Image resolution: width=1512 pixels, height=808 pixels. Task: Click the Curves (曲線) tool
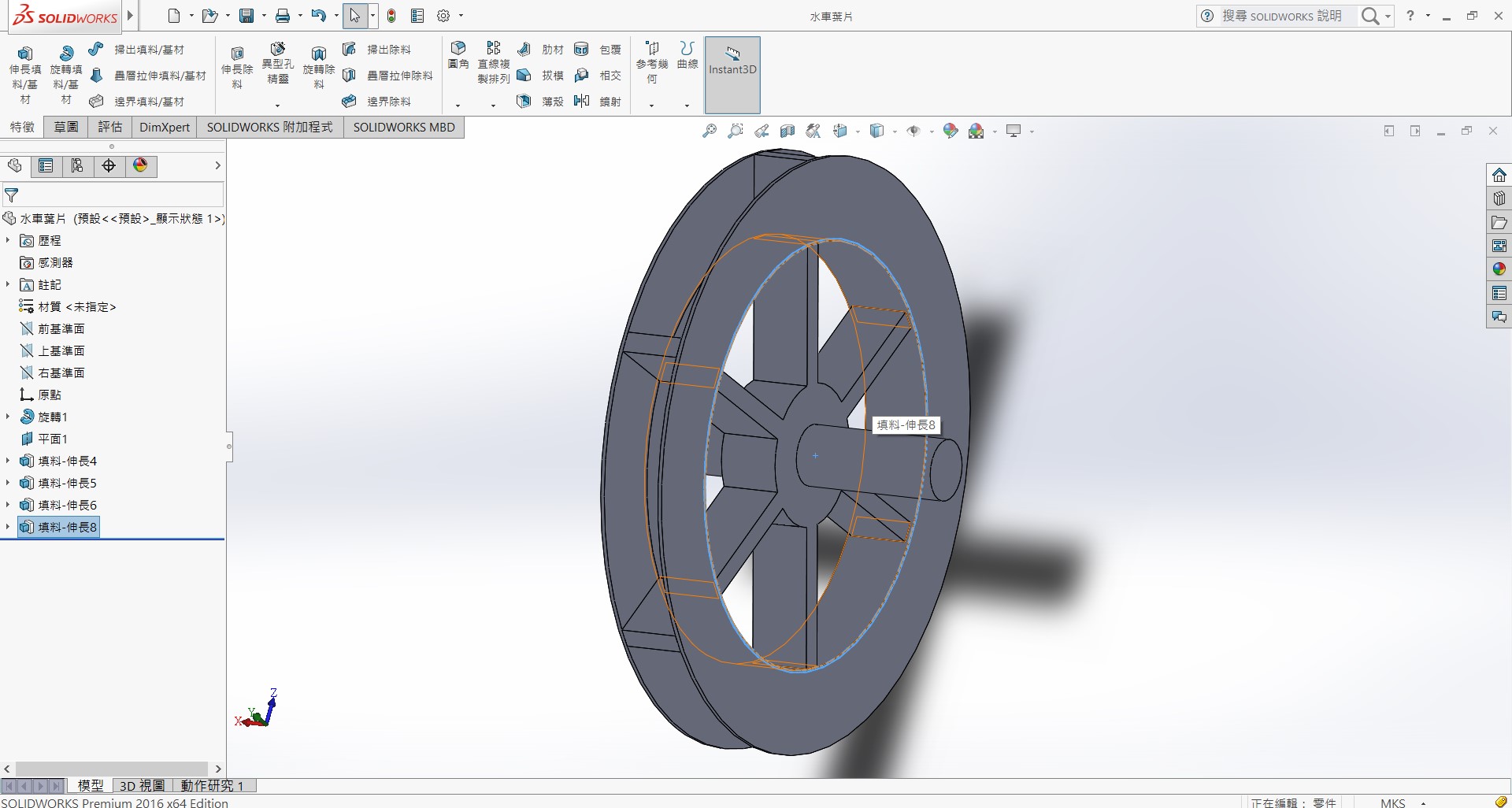pyautogui.click(x=687, y=55)
